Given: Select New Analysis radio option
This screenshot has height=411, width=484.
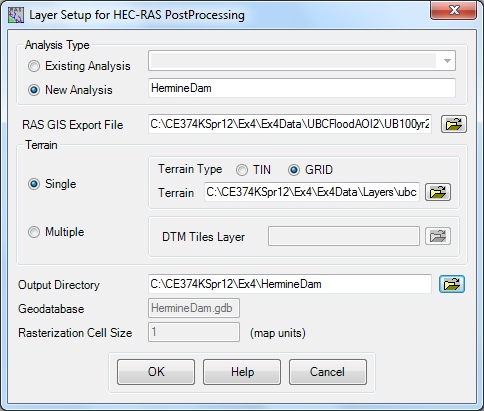Looking at the screenshot, I should tap(34, 90).
